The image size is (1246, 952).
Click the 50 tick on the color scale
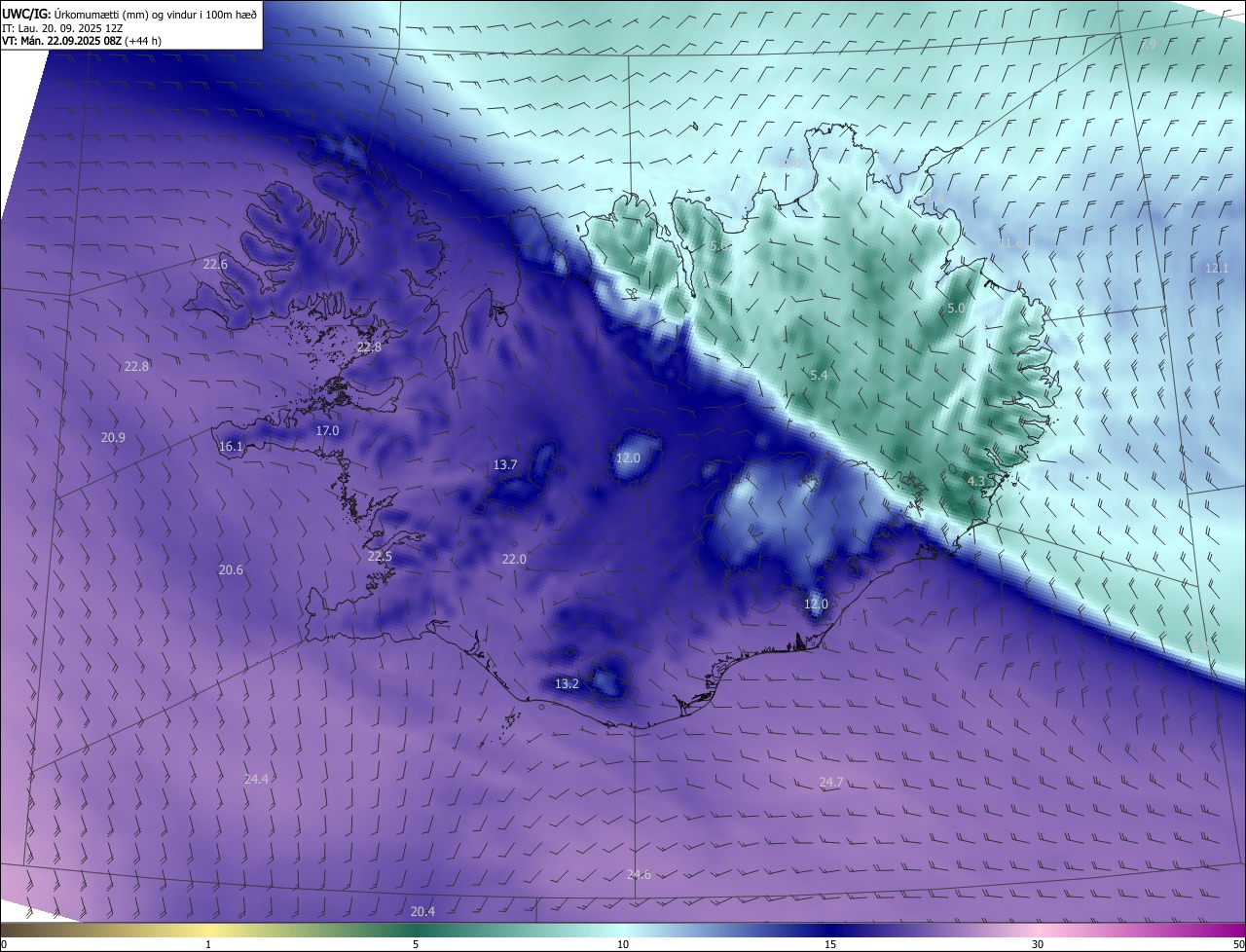1238,944
